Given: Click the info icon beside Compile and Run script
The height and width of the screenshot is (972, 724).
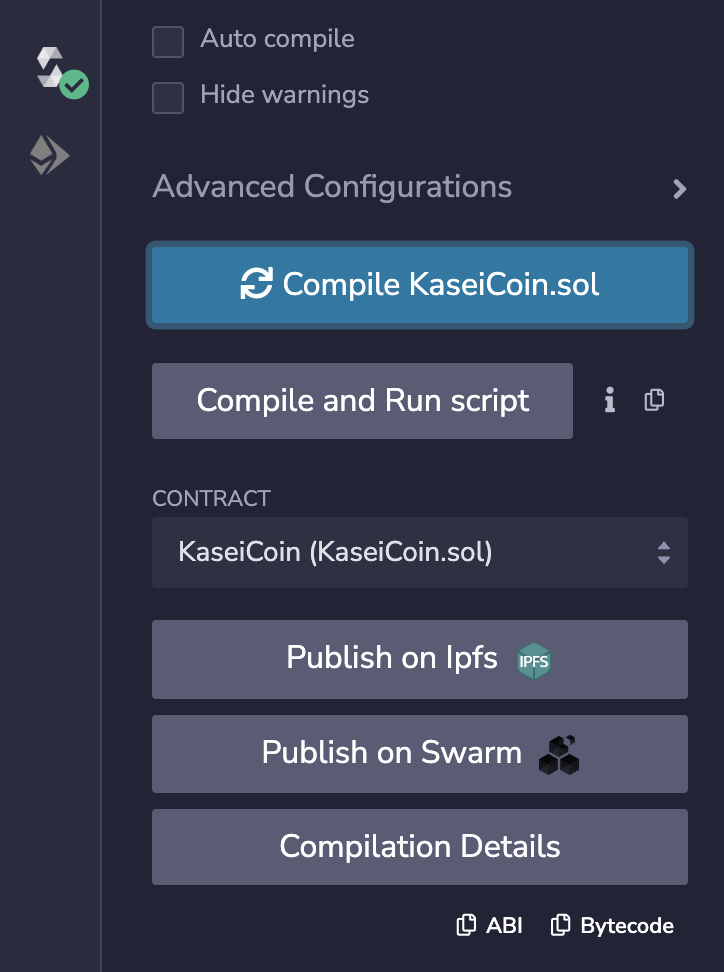Looking at the screenshot, I should 609,400.
